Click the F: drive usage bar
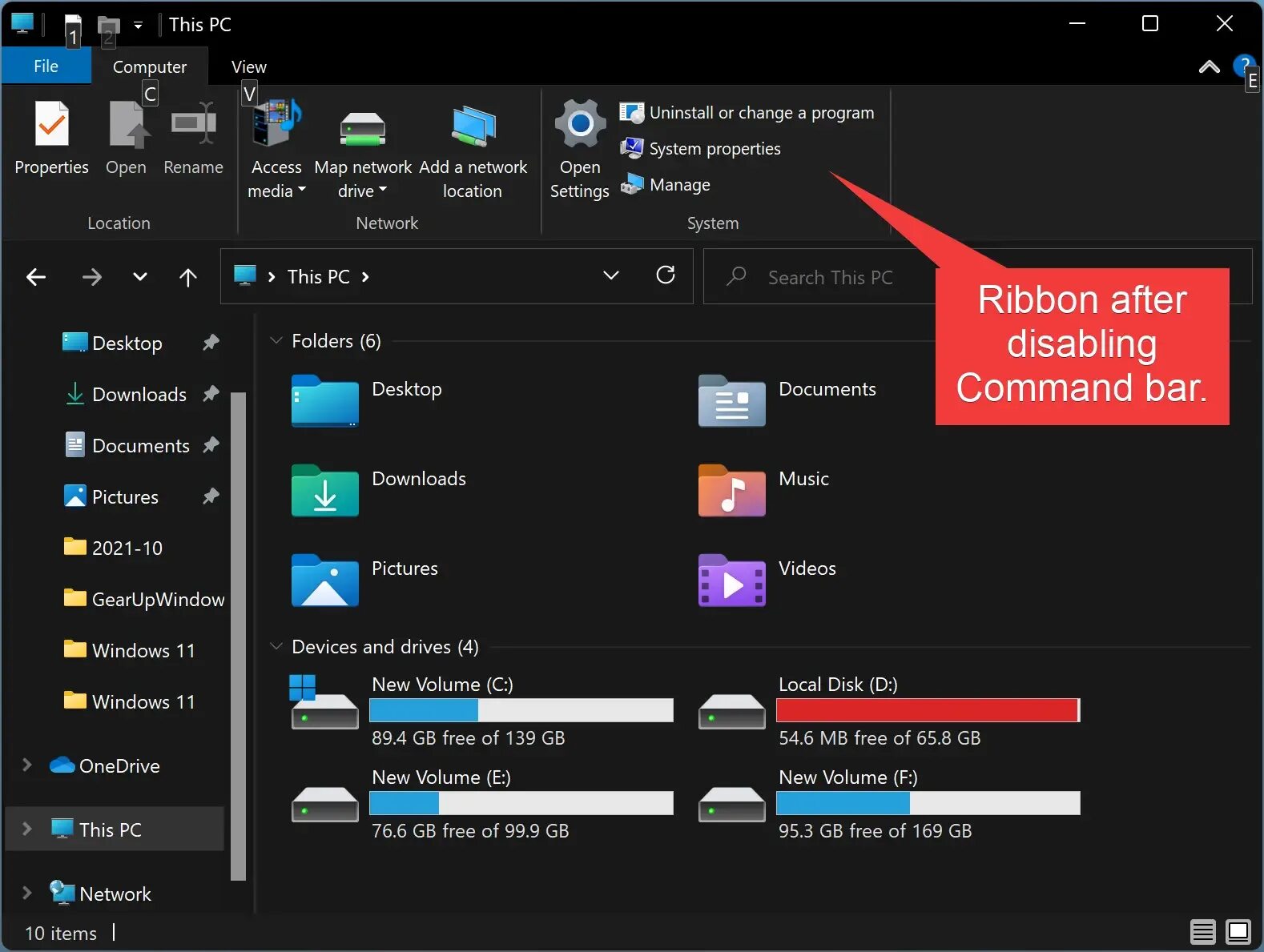1264x952 pixels. [928, 803]
